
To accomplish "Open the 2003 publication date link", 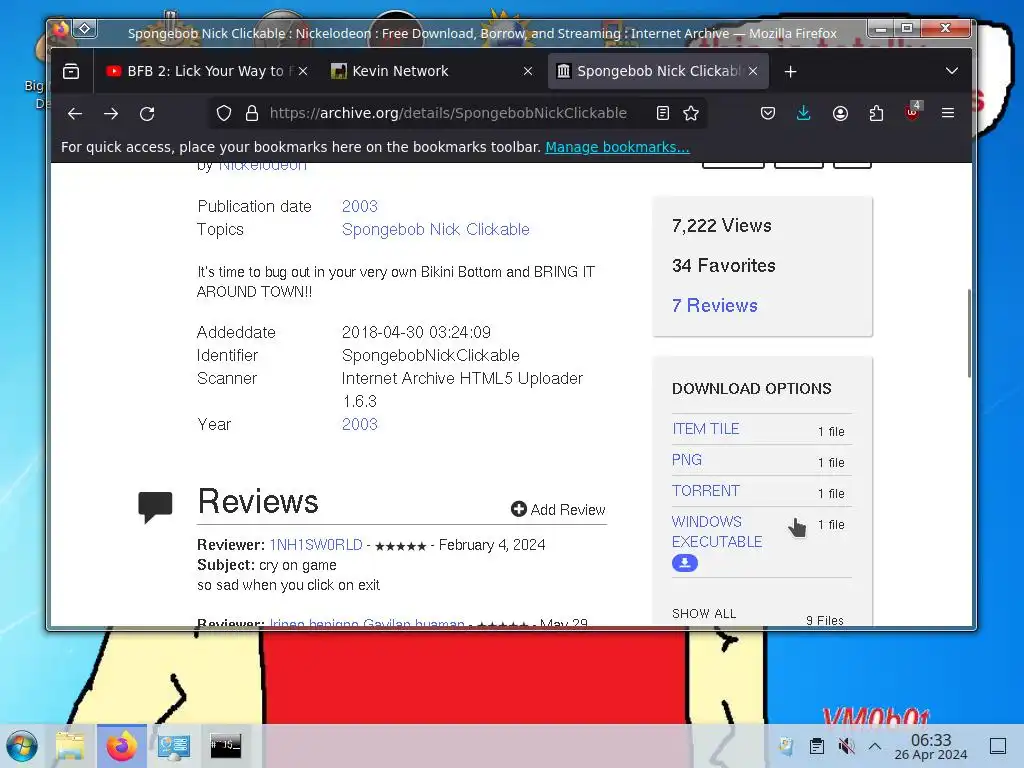I will tap(360, 206).
